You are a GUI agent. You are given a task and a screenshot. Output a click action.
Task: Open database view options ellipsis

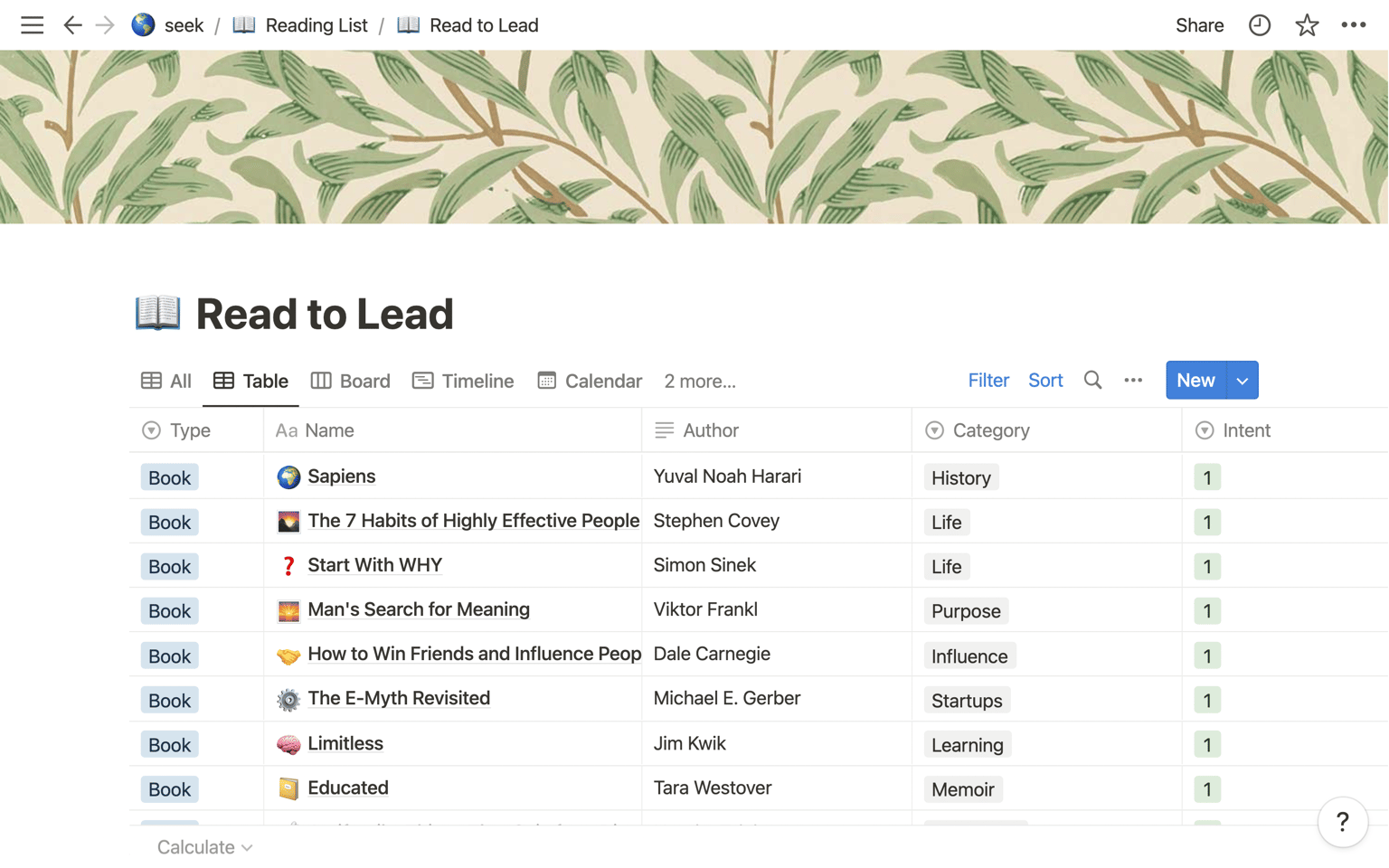(x=1133, y=381)
